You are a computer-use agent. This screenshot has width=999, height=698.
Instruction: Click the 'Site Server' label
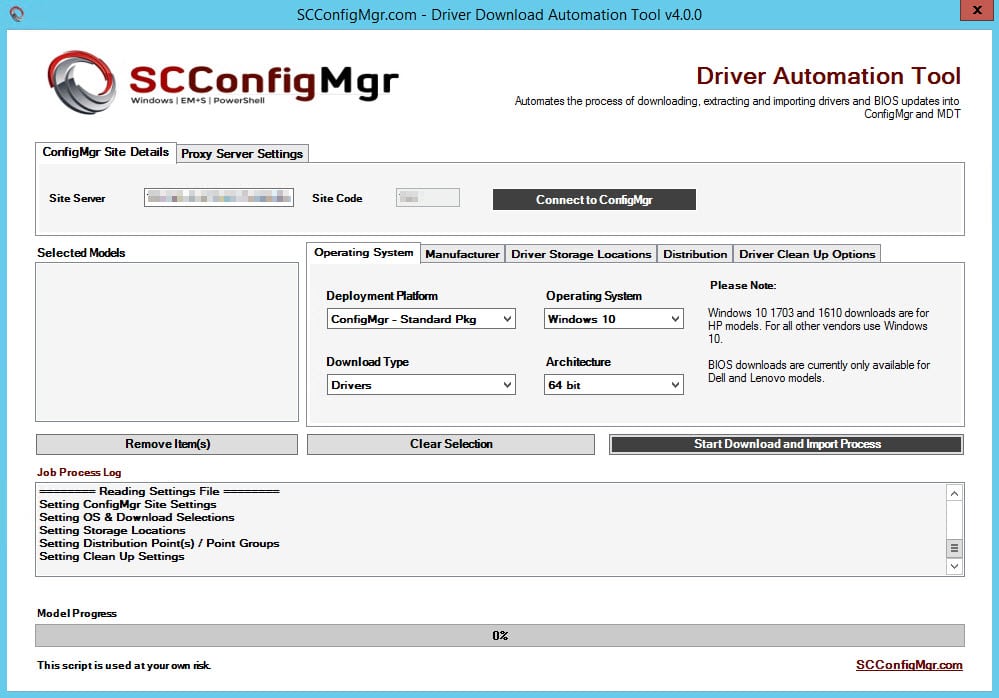click(x=77, y=198)
